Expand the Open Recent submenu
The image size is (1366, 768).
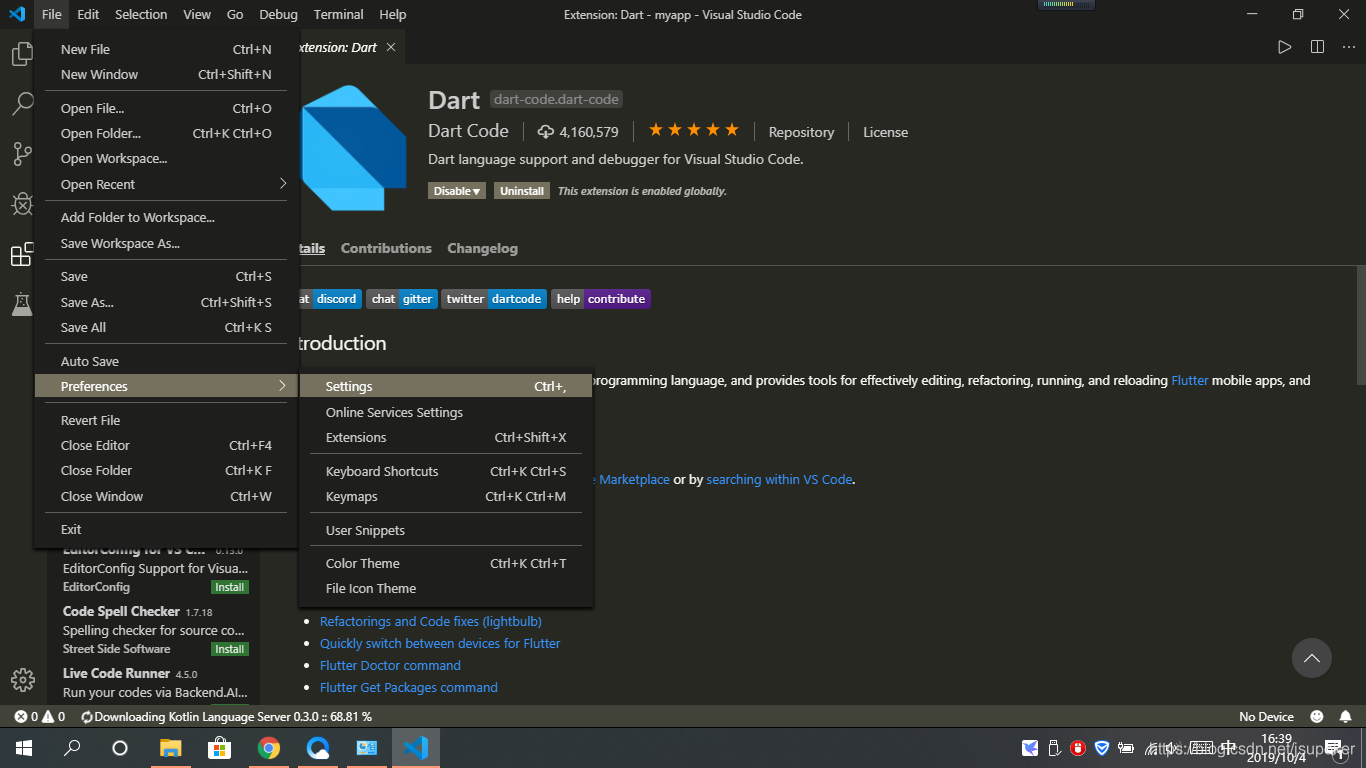pyautogui.click(x=167, y=184)
